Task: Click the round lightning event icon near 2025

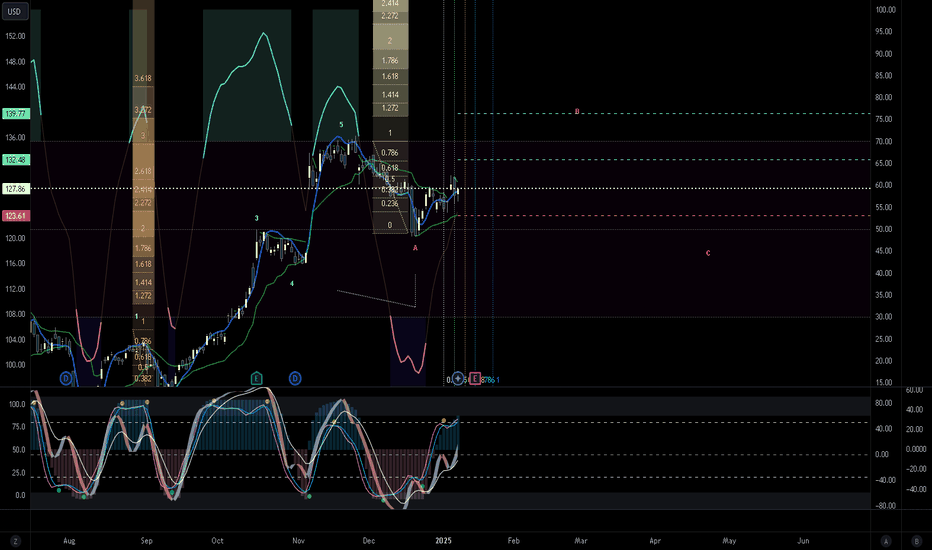Action: click(x=458, y=378)
